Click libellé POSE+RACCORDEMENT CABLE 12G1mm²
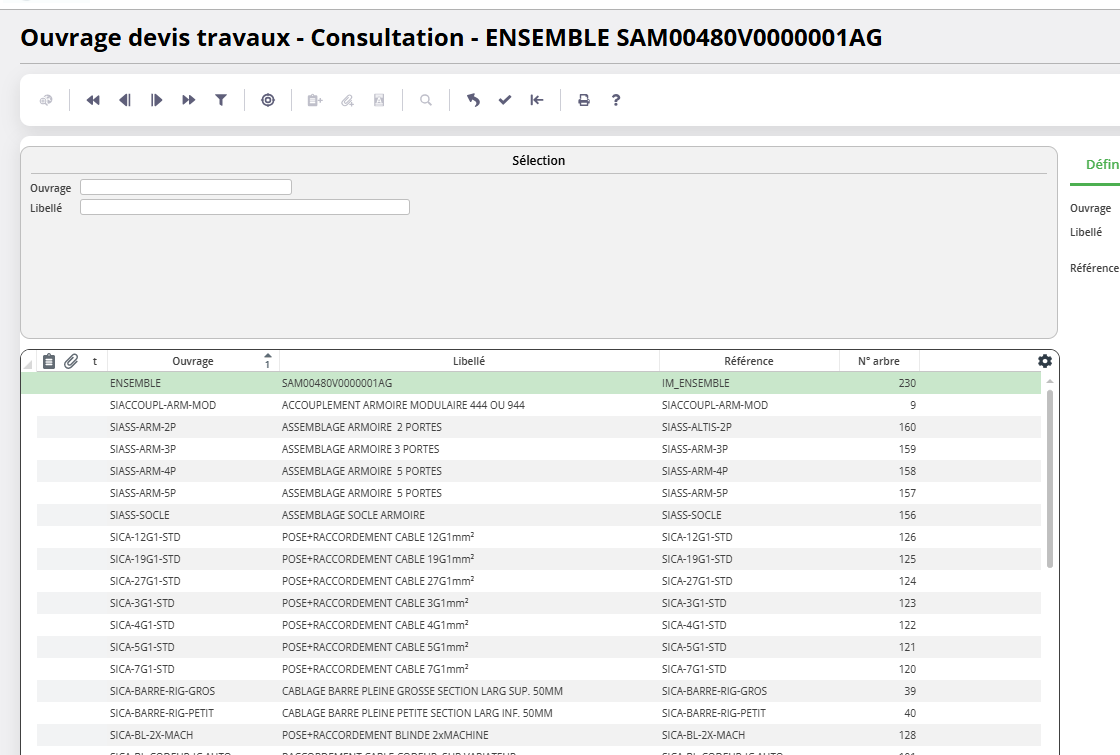The width and height of the screenshot is (1120, 755). (378, 537)
